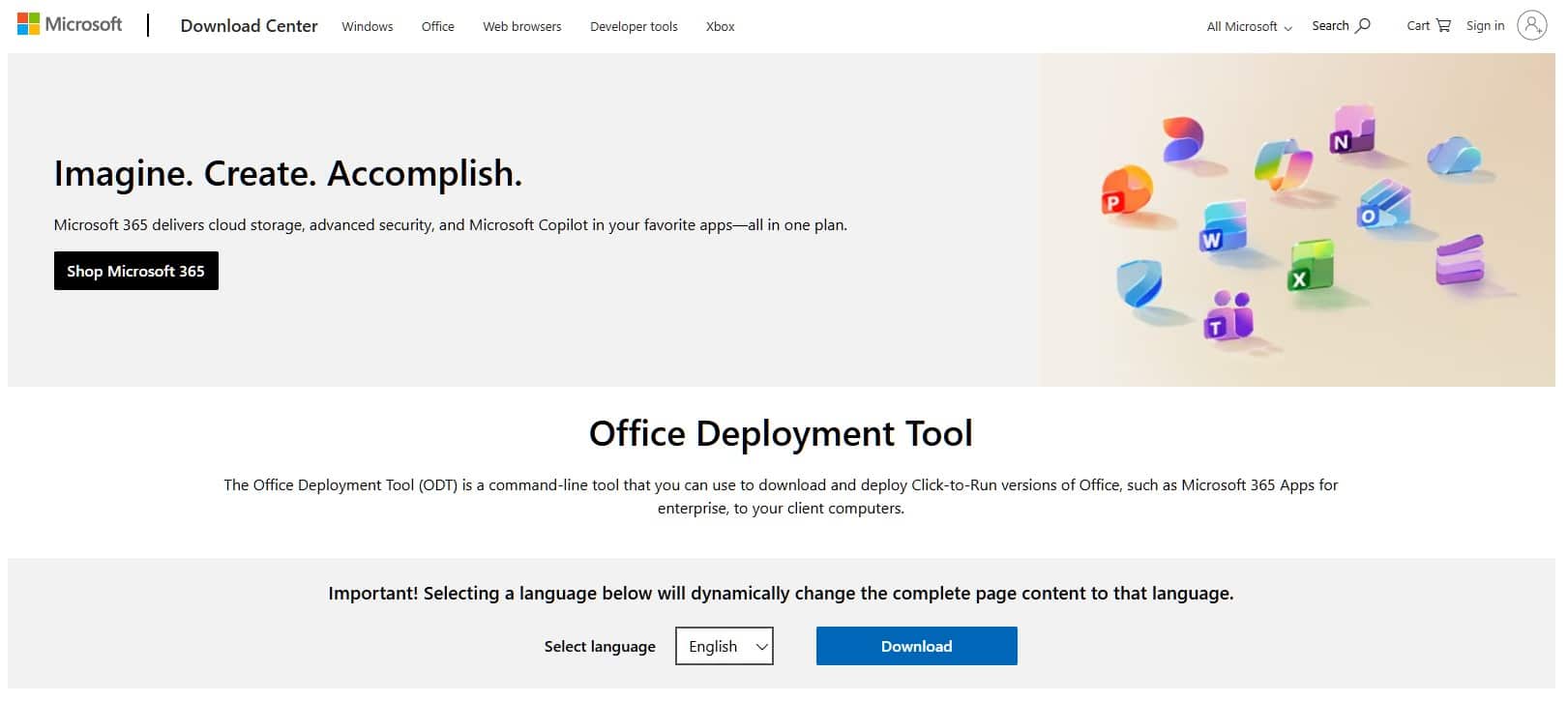Go to Download Center home link
This screenshot has height=702, width=1568.
(x=249, y=26)
